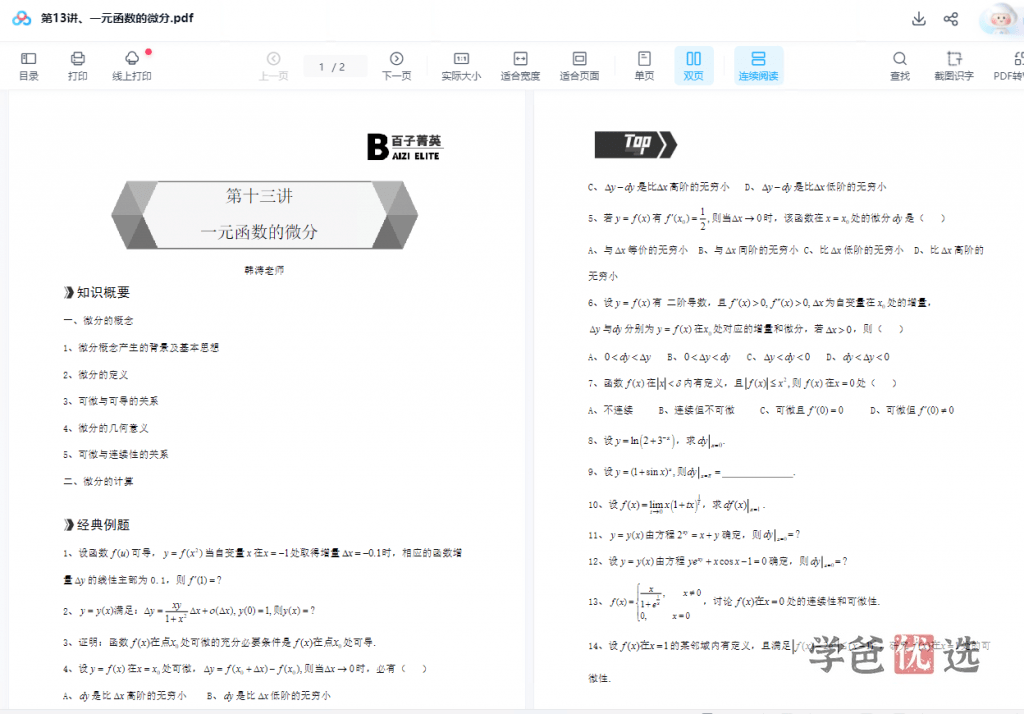
Task: Click the line 1、微分概念产生的背景及基本思想
Action: pyautogui.click(x=141, y=348)
